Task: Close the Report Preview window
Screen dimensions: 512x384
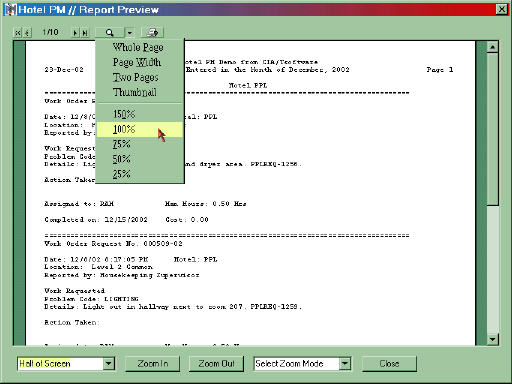Action: click(502, 9)
